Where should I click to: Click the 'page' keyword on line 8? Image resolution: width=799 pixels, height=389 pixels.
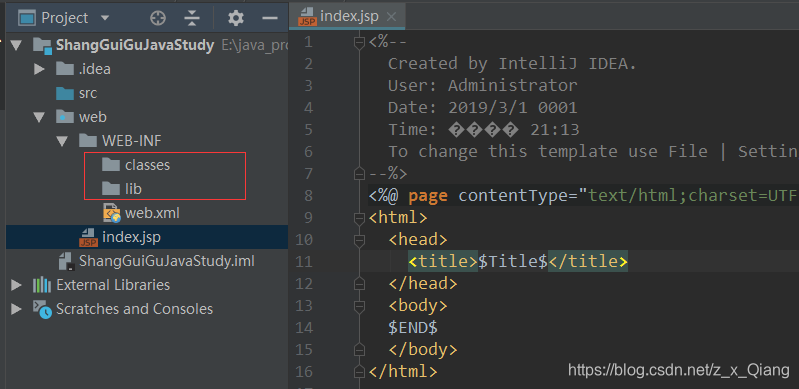pyautogui.click(x=428, y=196)
